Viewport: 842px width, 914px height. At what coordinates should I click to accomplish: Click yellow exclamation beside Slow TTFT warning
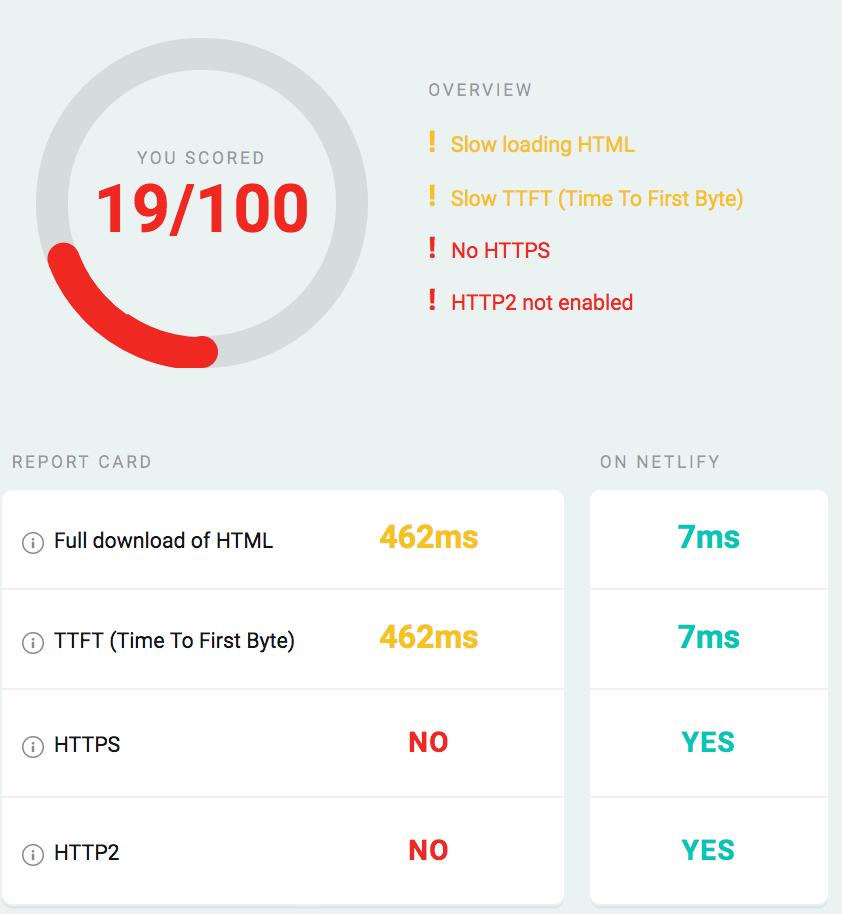coord(432,197)
